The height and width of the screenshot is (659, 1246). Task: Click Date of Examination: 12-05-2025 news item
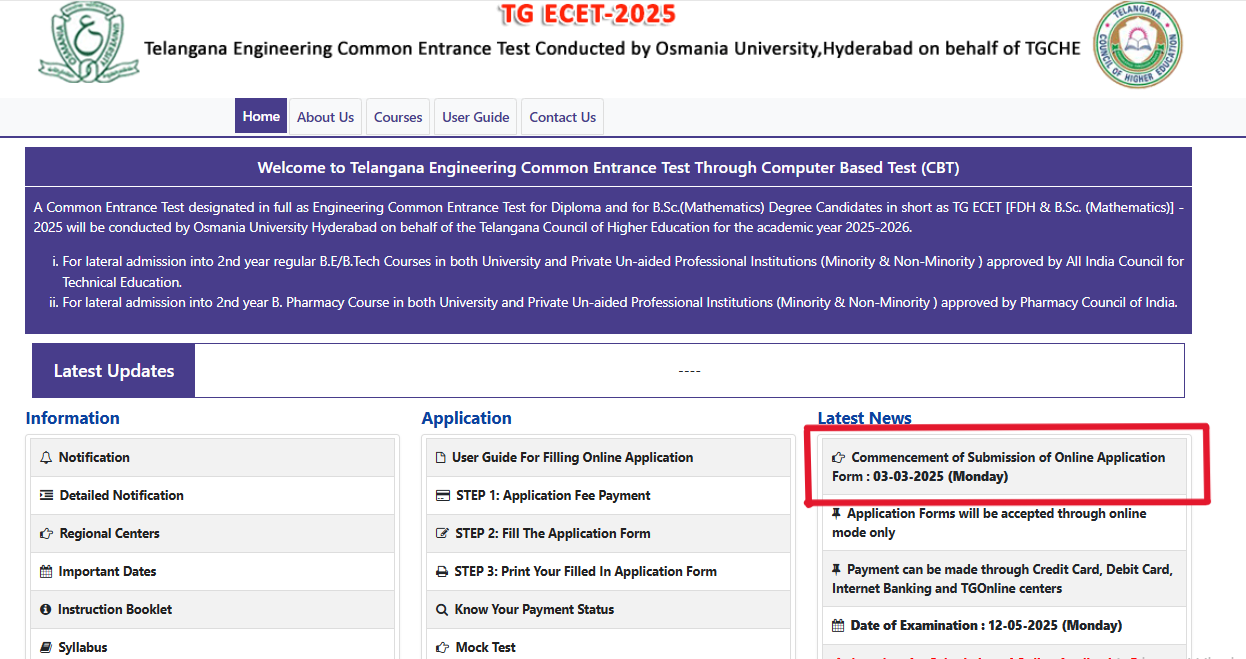[x=1005, y=625]
